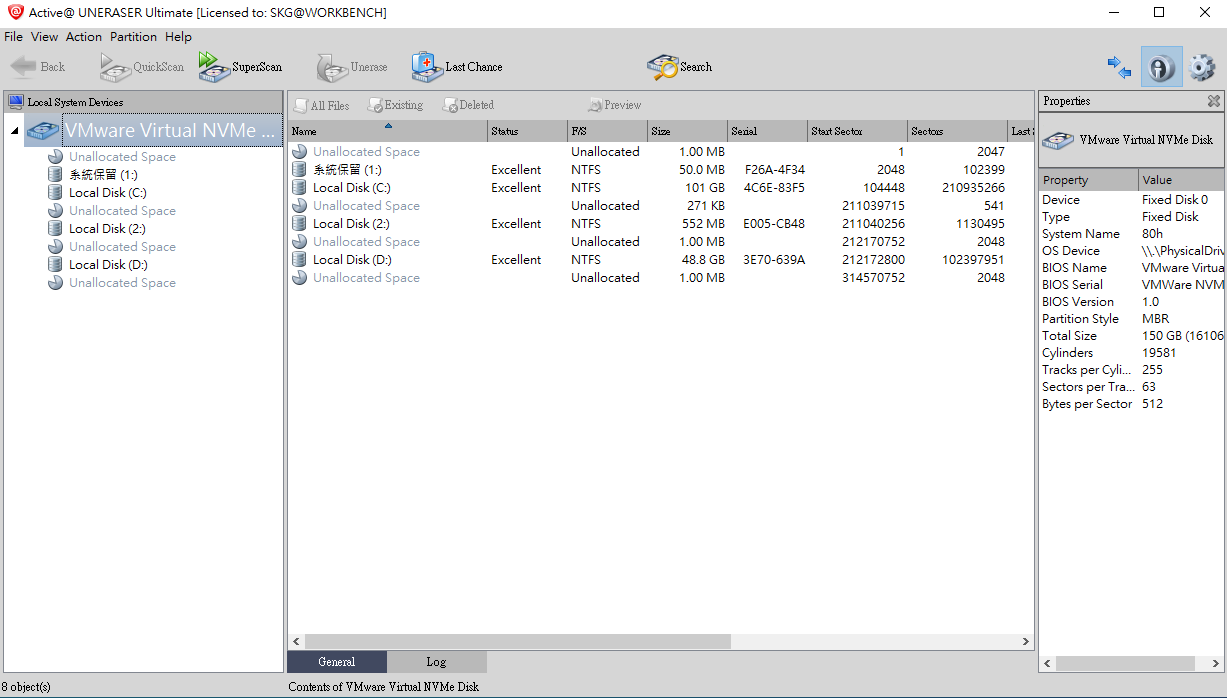
Task: Click the Properties panel scrollbar left arrow
Action: [x=1047, y=663]
